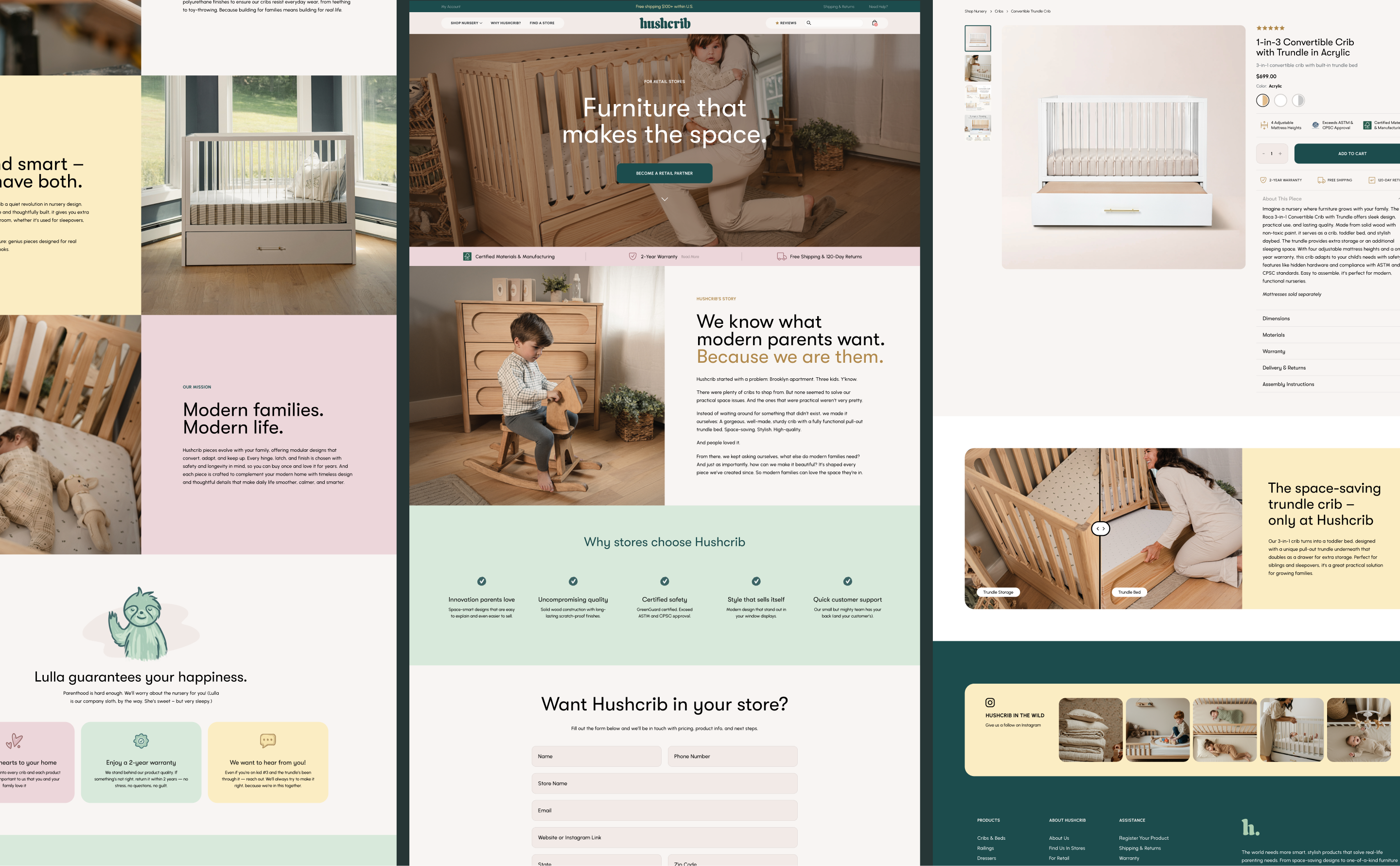Open the Find a Store menu item

(542, 23)
